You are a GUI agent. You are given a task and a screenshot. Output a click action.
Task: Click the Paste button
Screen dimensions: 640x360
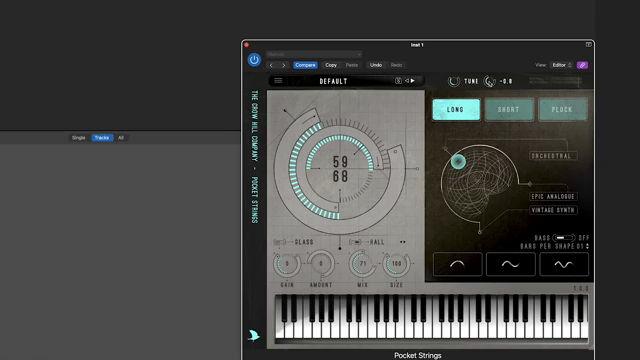351,65
